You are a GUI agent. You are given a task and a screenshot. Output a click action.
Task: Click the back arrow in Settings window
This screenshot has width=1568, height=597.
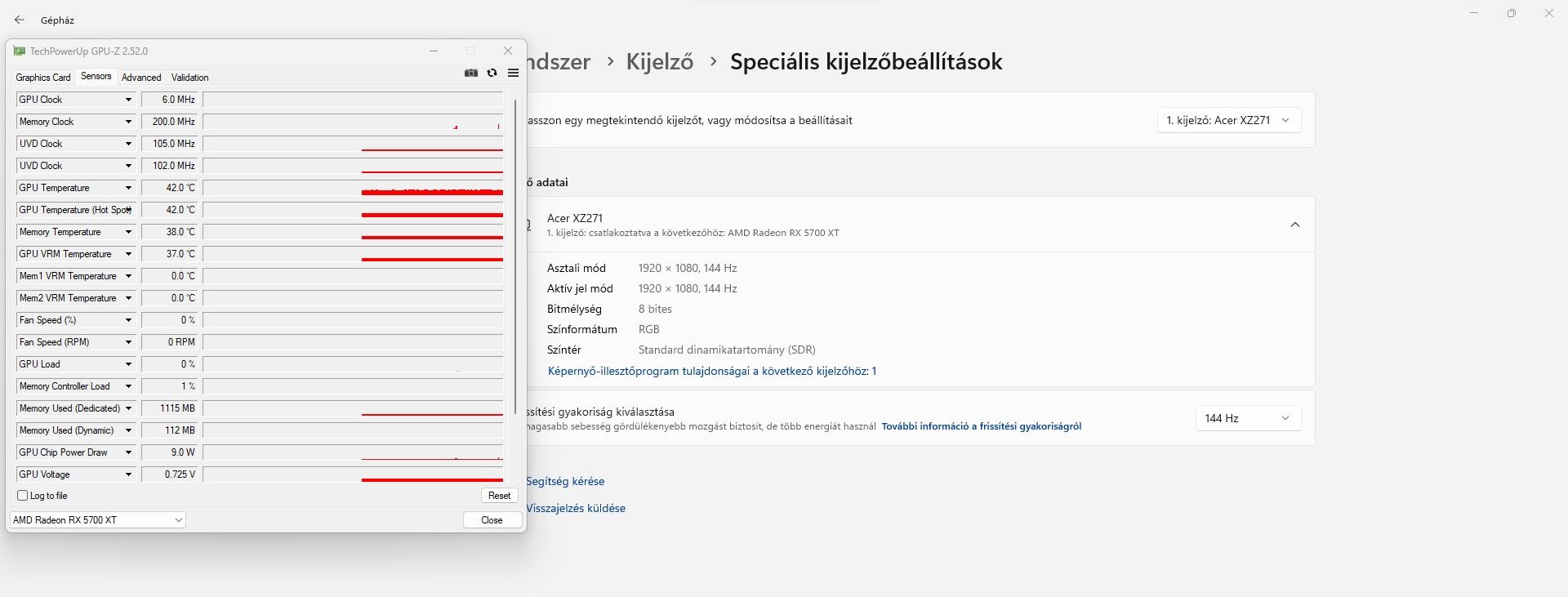point(20,20)
